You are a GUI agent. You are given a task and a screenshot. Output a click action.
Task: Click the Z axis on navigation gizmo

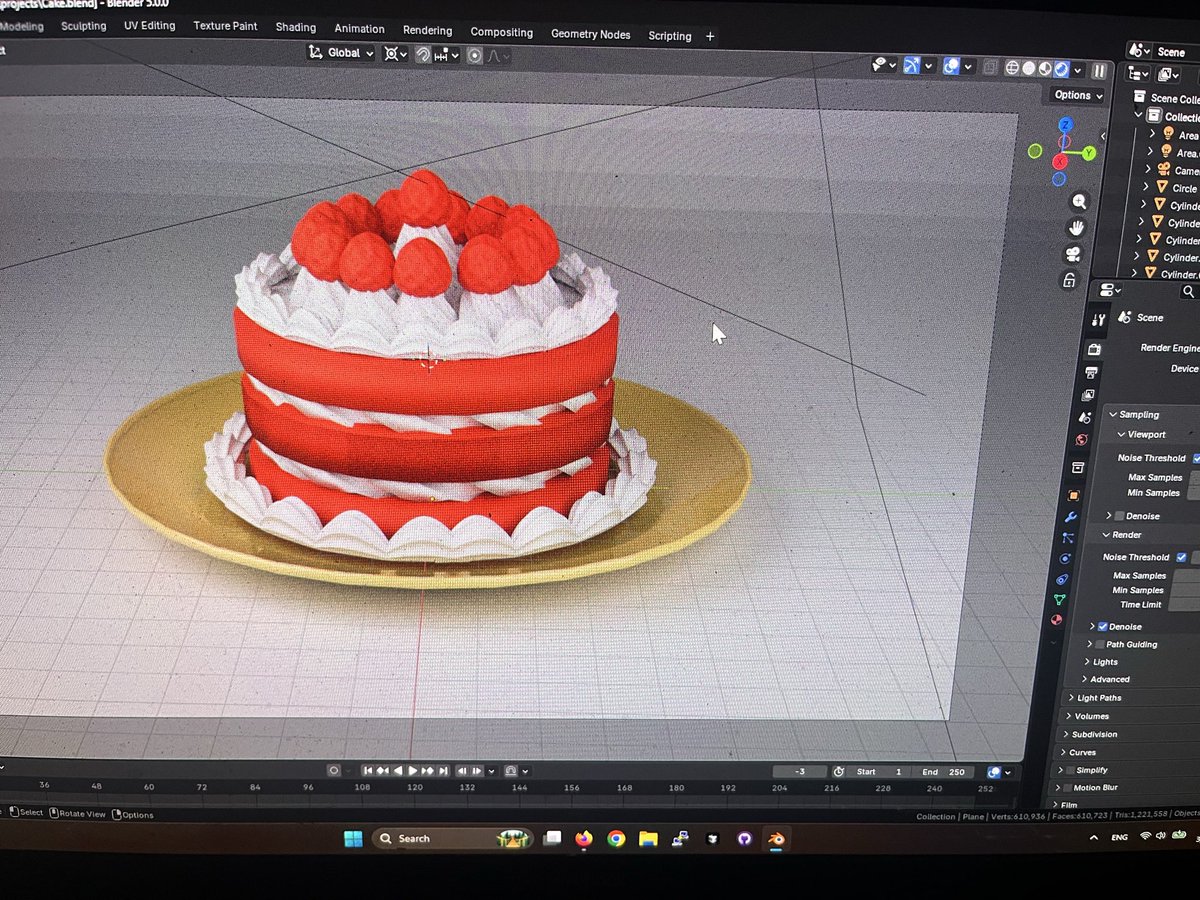(x=1066, y=124)
